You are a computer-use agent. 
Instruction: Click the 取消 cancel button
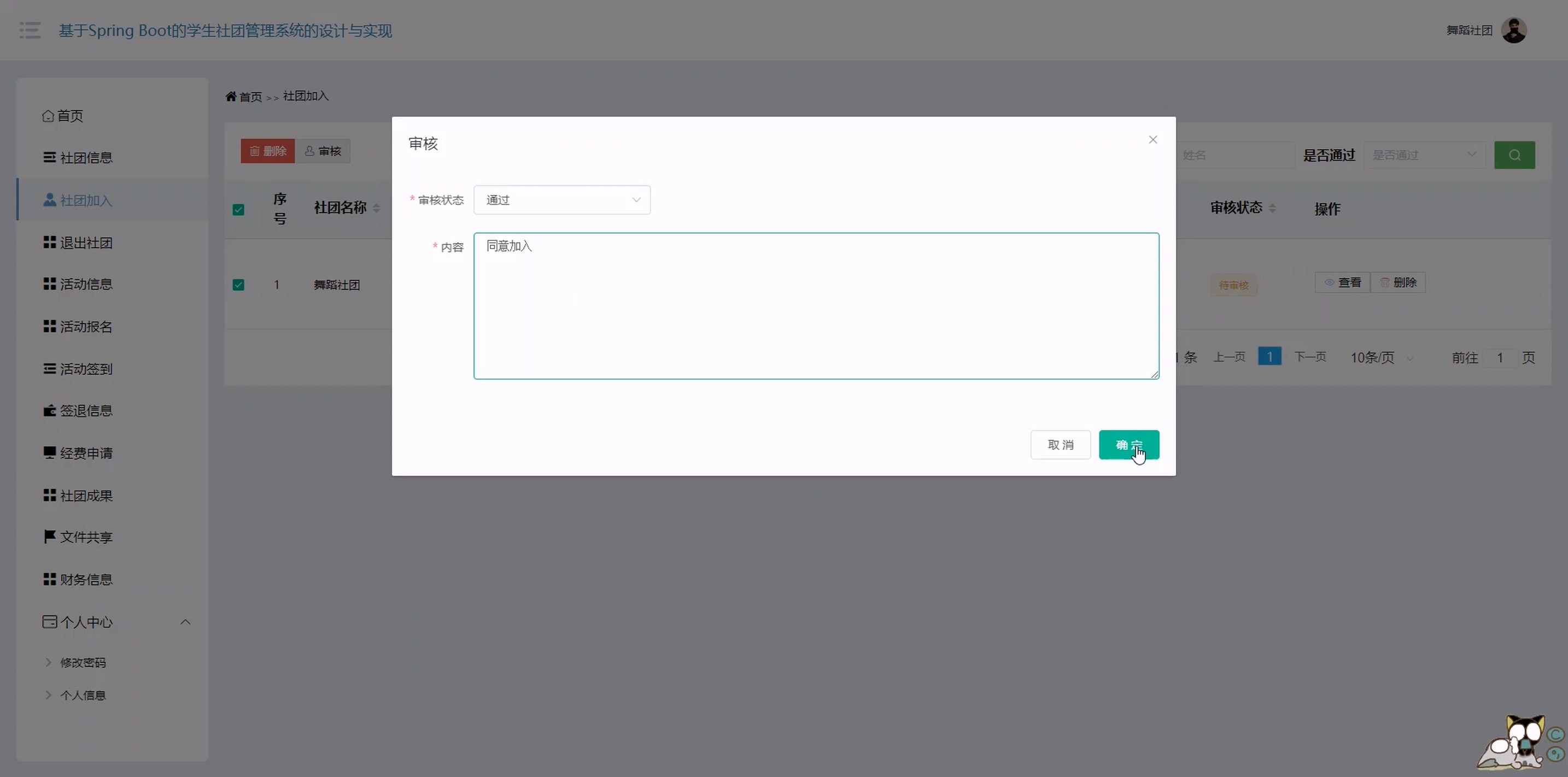tap(1060, 445)
